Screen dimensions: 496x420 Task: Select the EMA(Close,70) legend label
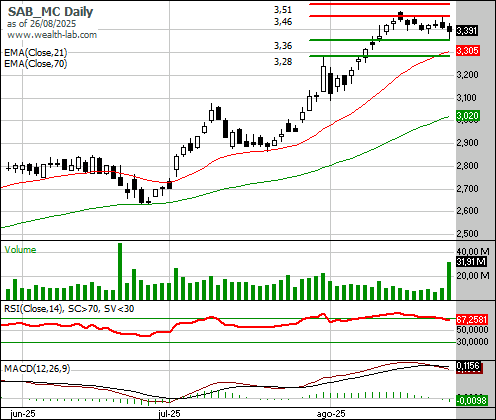(36, 63)
